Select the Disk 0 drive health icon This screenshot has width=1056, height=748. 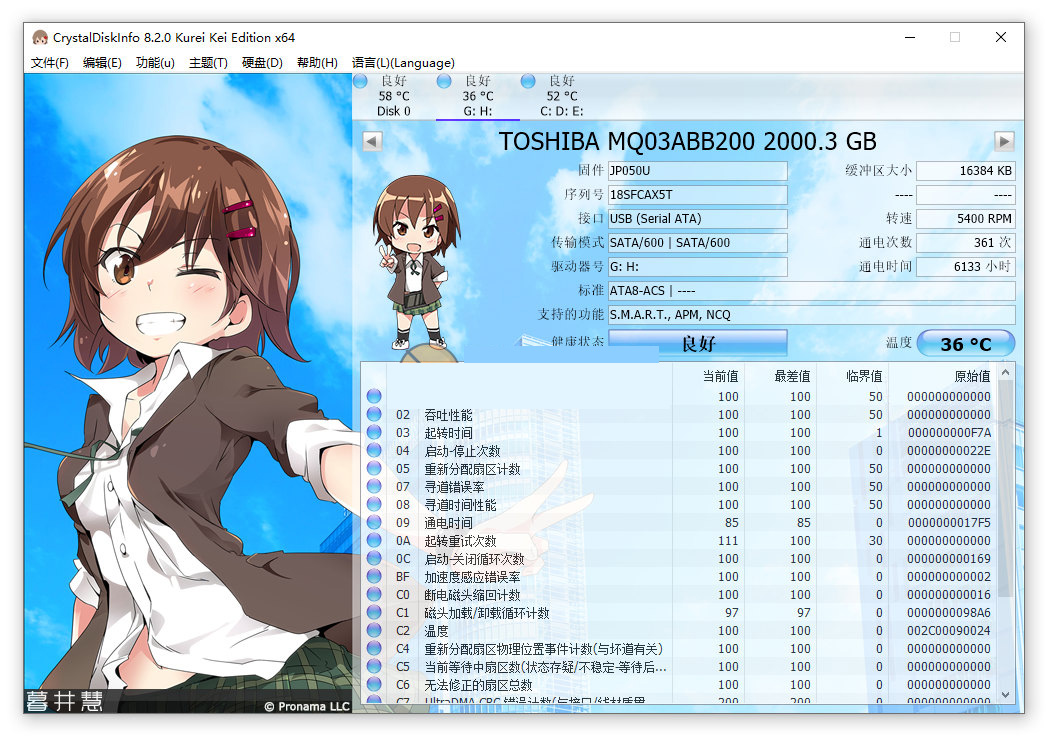360,81
